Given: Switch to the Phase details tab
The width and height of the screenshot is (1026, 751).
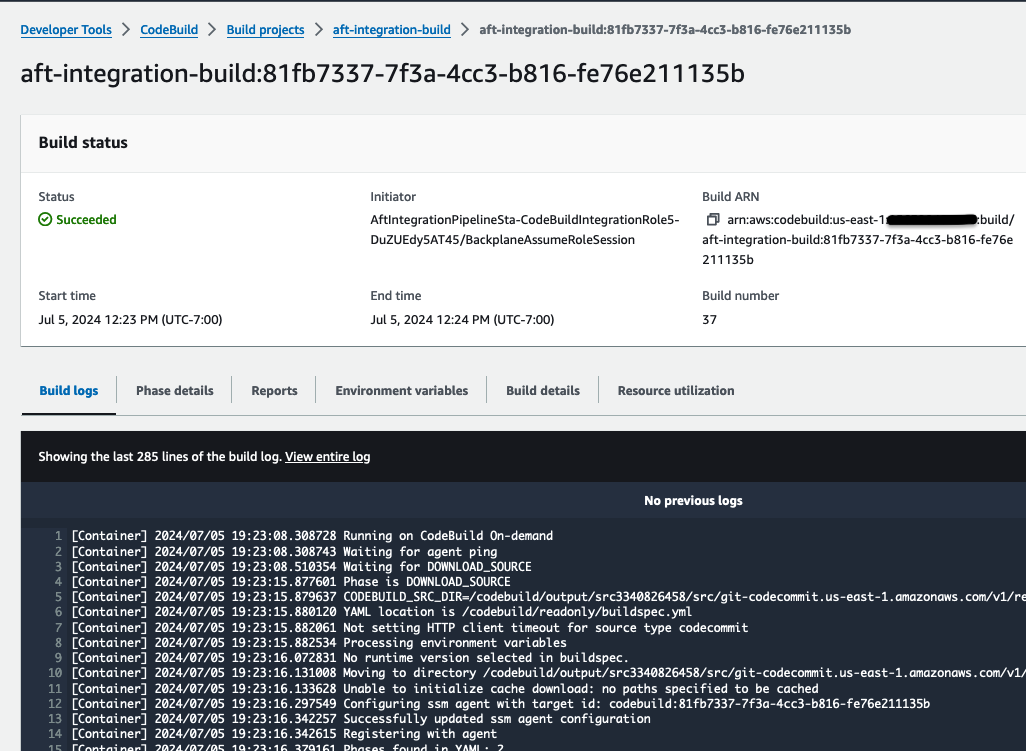Looking at the screenshot, I should [x=174, y=390].
